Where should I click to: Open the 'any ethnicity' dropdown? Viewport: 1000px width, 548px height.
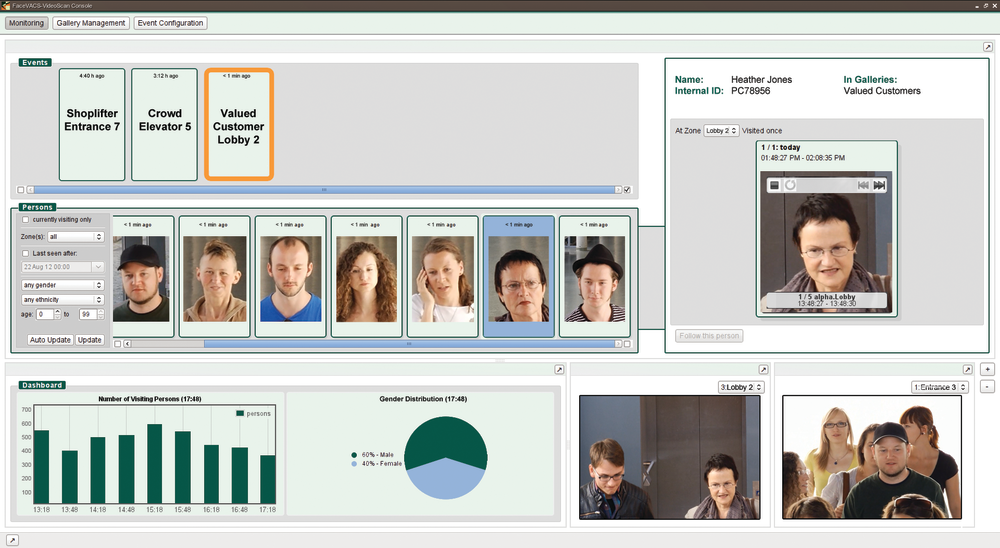63,299
